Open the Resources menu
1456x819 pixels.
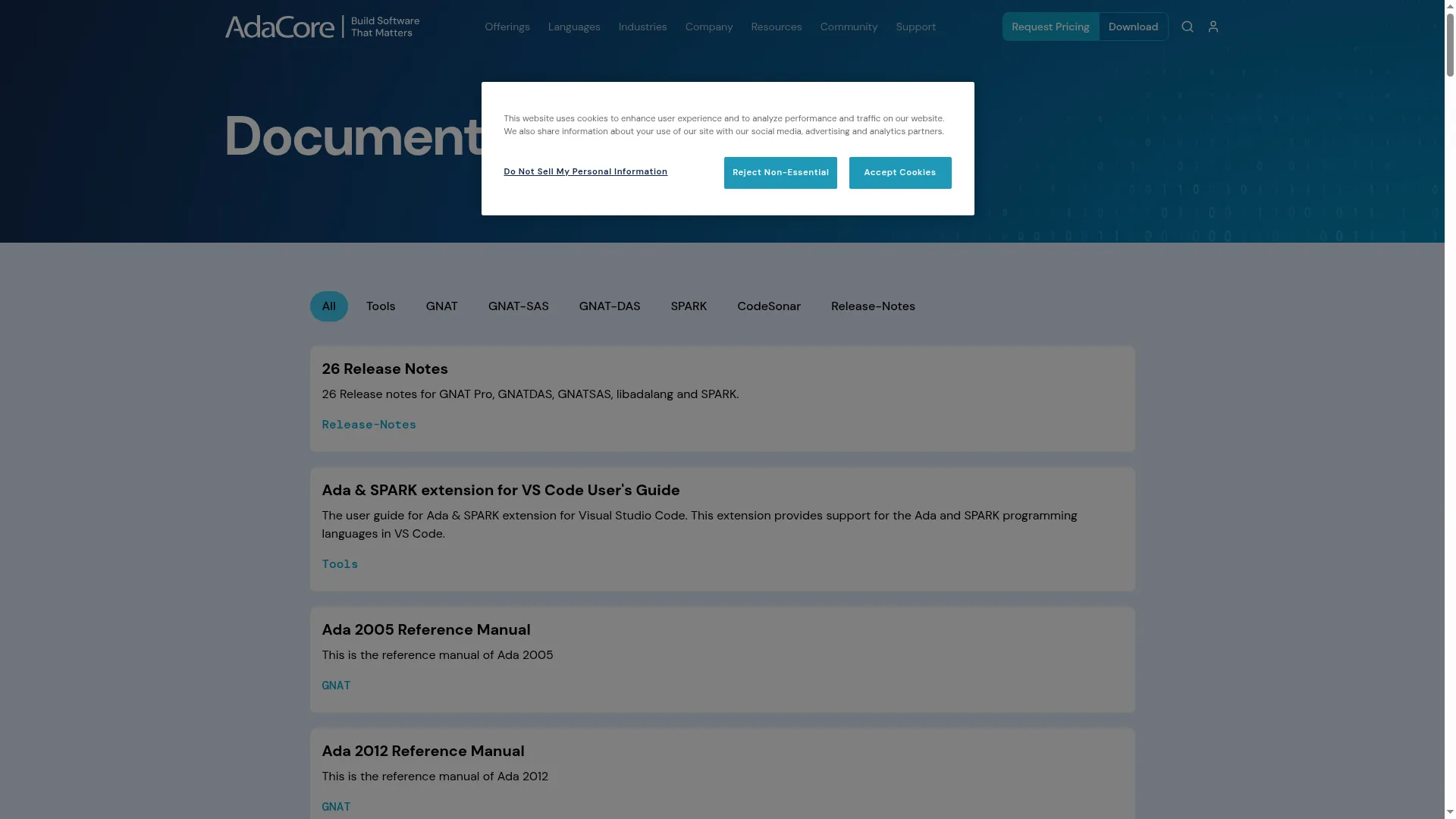pyautogui.click(x=777, y=27)
